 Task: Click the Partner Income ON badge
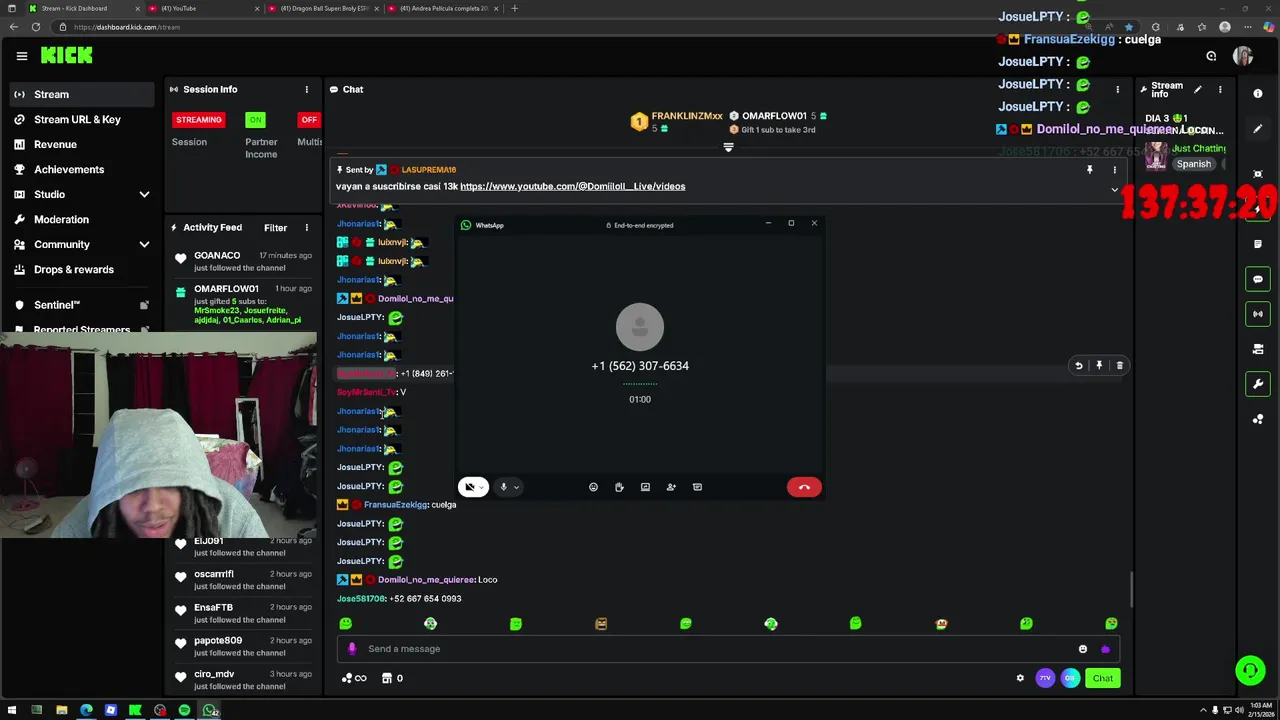256,120
